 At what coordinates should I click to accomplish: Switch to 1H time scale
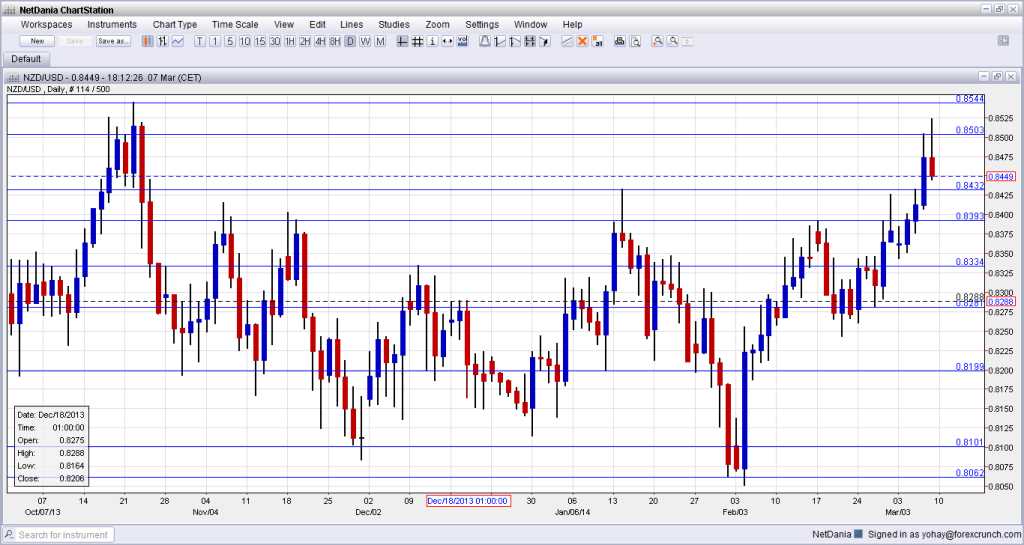pos(290,41)
